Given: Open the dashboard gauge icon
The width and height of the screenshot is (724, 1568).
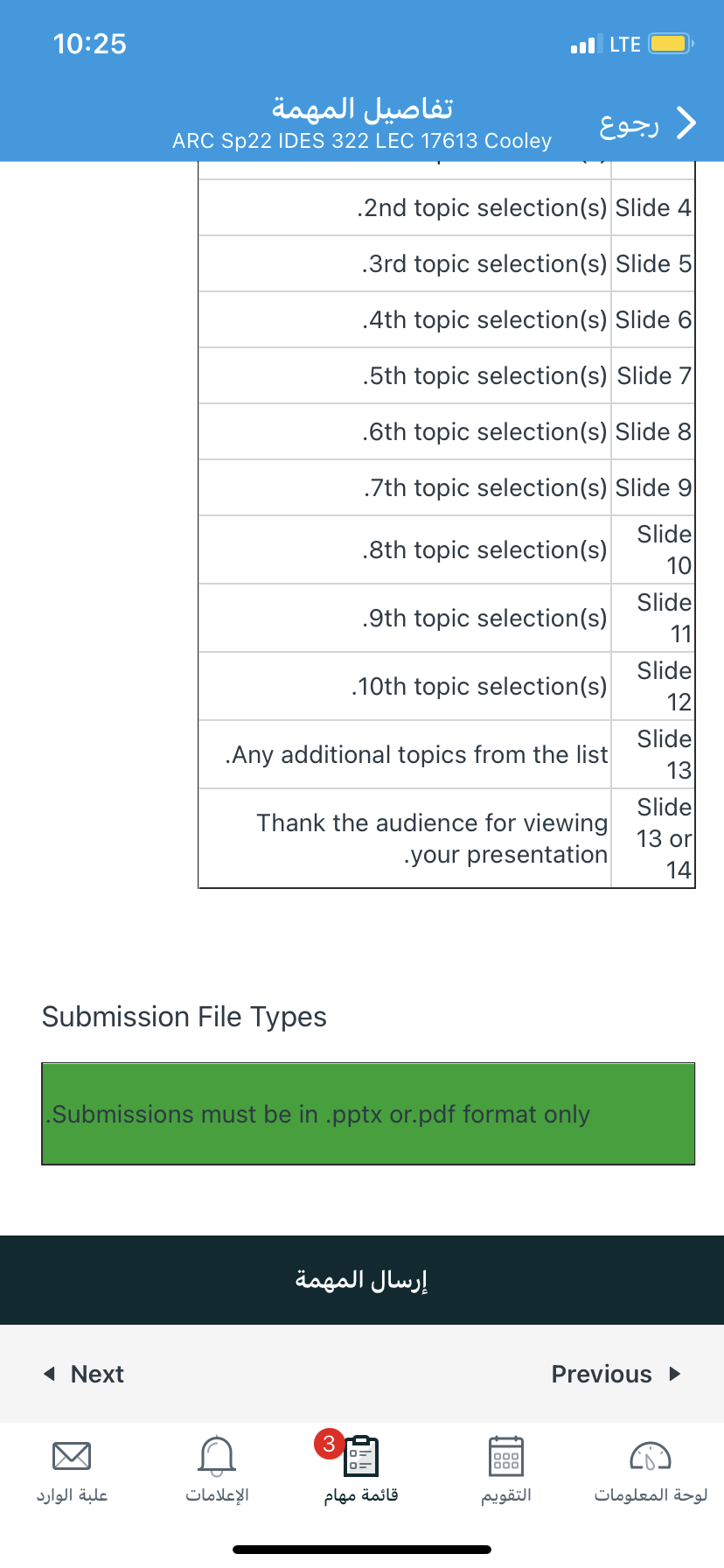Looking at the screenshot, I should pyautogui.click(x=651, y=1456).
